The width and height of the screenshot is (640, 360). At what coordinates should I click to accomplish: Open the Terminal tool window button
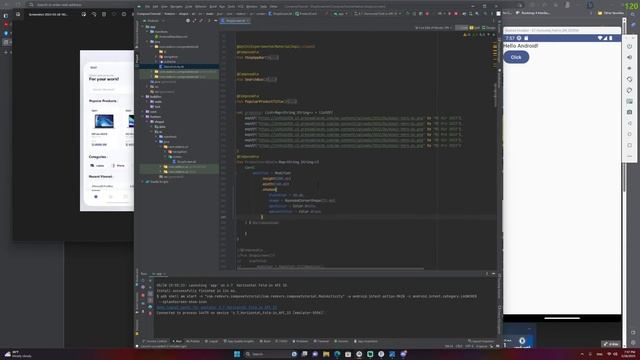[321, 341]
